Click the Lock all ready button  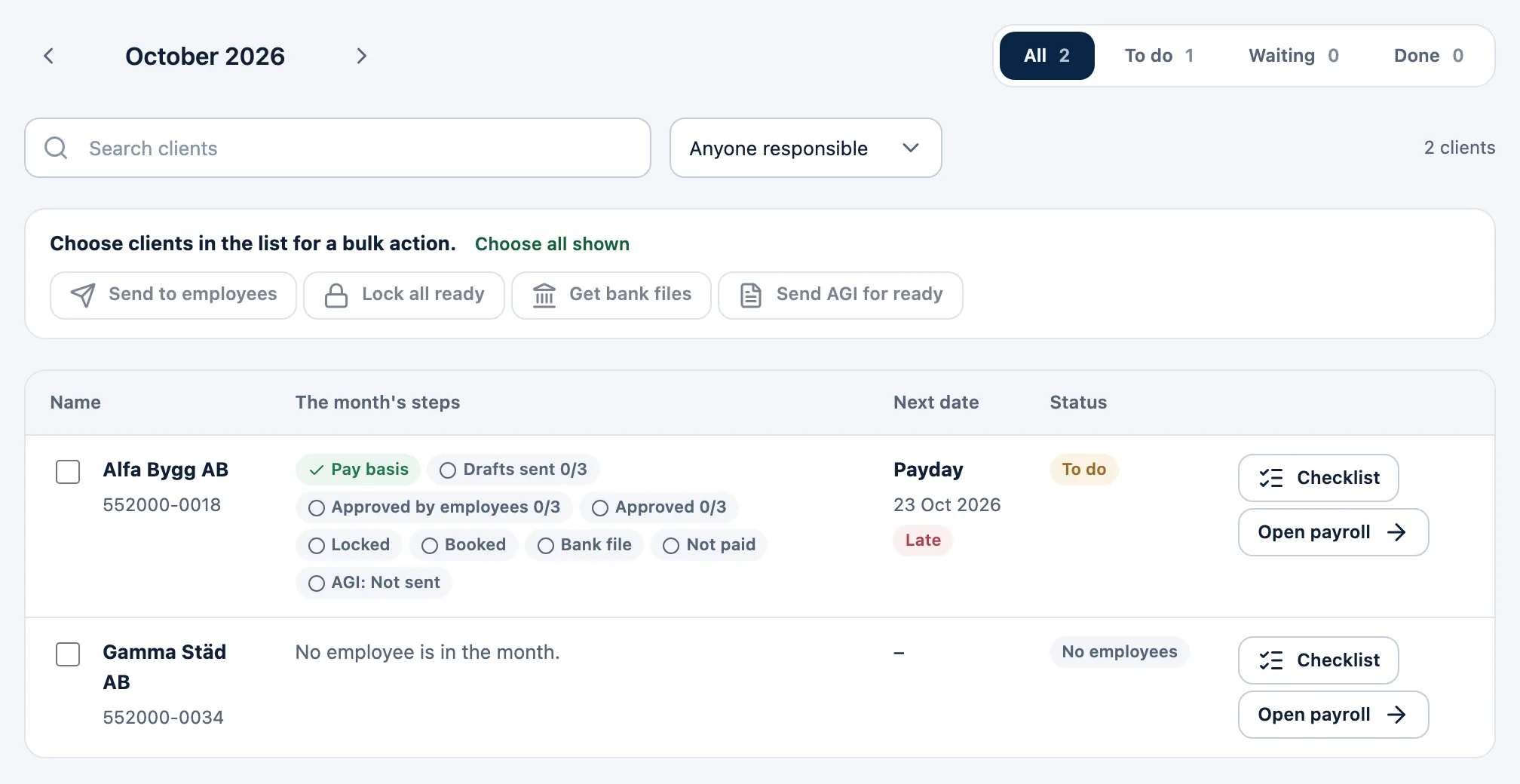point(404,295)
